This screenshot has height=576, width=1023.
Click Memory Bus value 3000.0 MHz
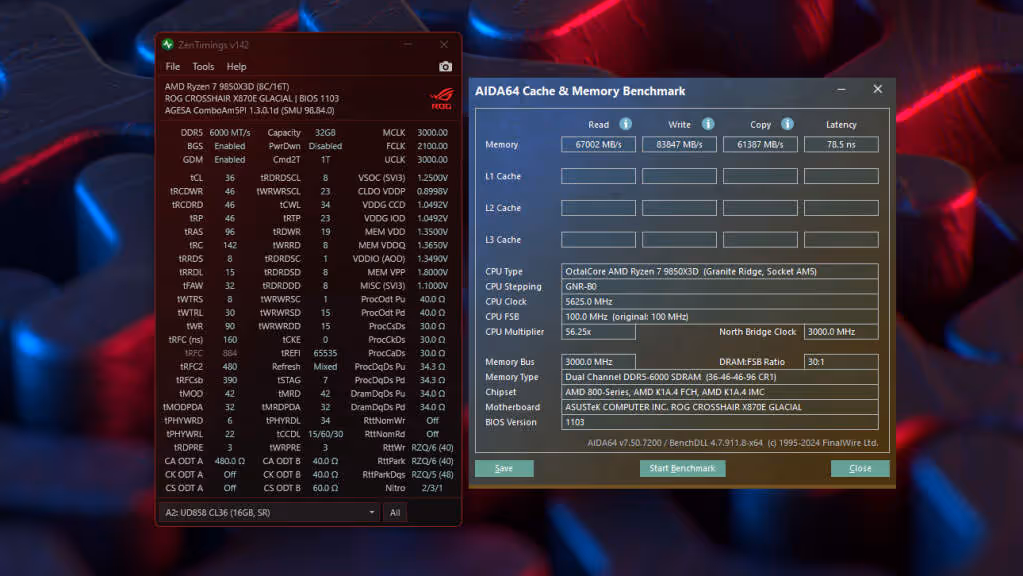coord(598,361)
